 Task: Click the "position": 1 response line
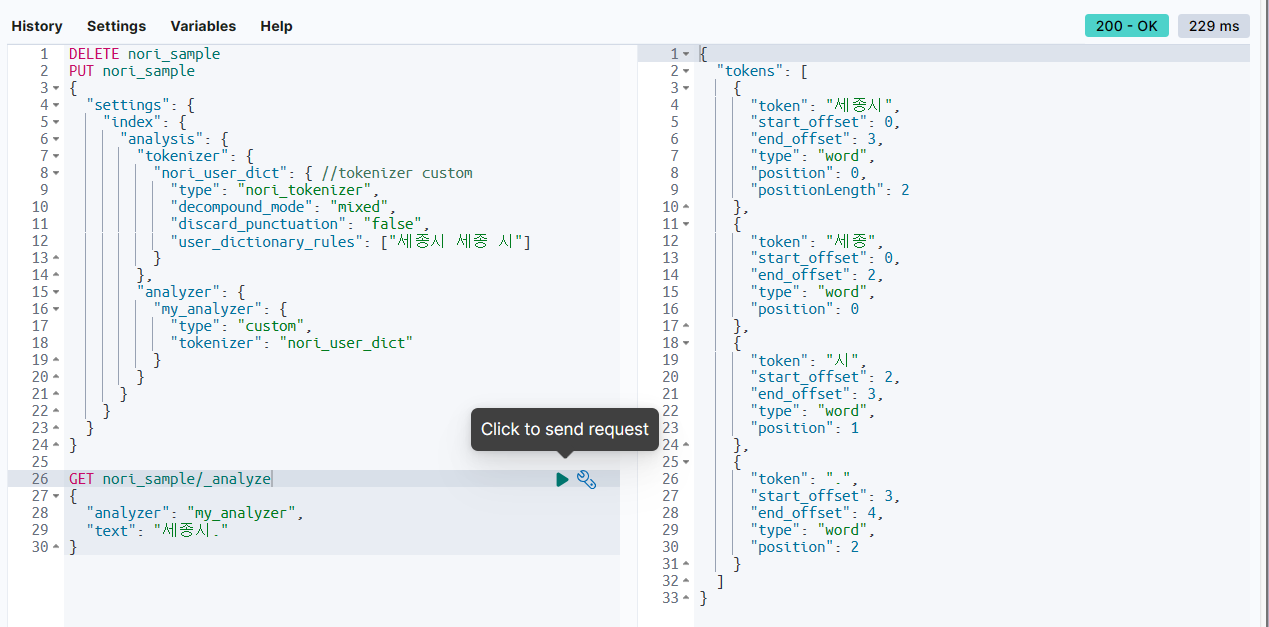(x=805, y=428)
